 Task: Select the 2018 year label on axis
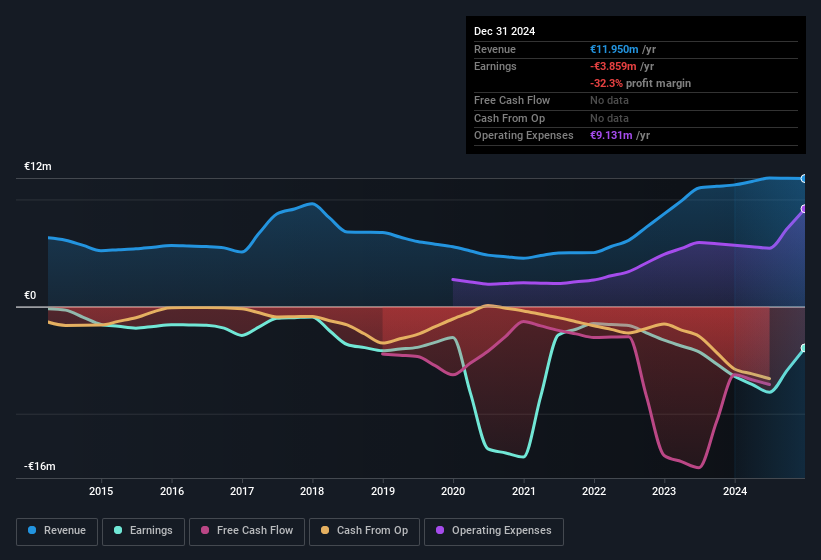(312, 491)
